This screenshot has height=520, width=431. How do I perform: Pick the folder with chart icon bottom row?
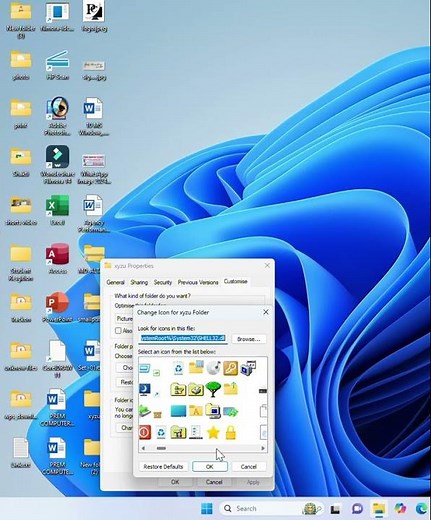click(178, 433)
